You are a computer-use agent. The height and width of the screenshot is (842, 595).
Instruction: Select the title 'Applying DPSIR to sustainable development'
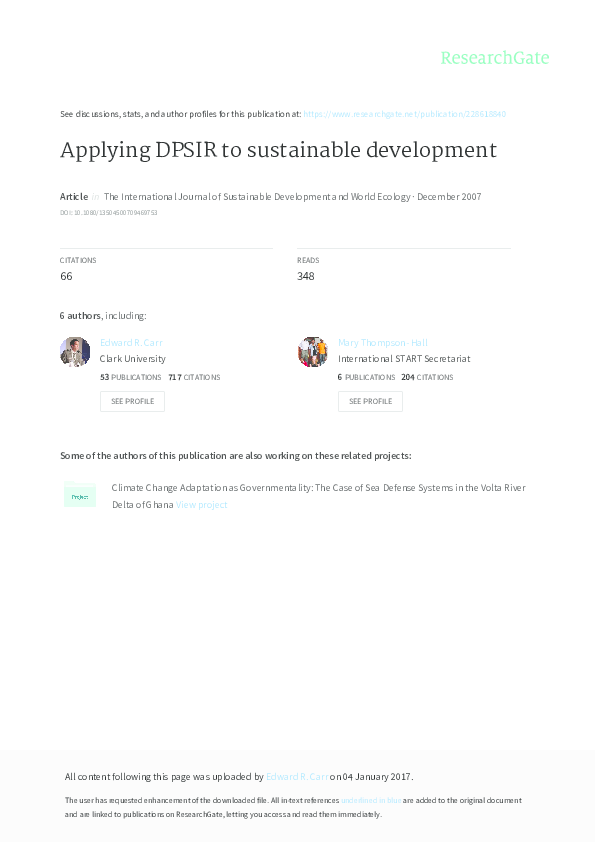coord(278,150)
